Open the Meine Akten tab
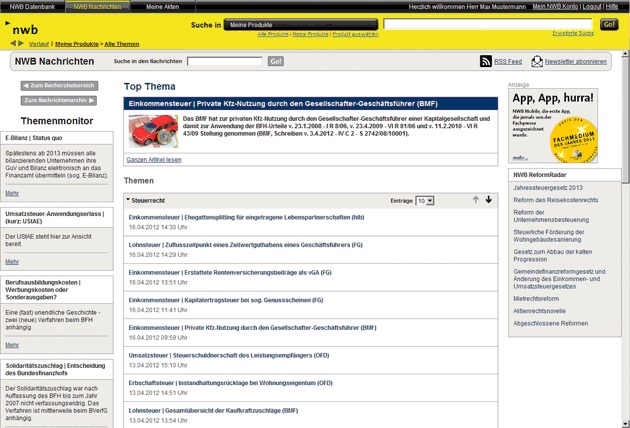Viewport: 630px width, 428px height. coord(164,6)
